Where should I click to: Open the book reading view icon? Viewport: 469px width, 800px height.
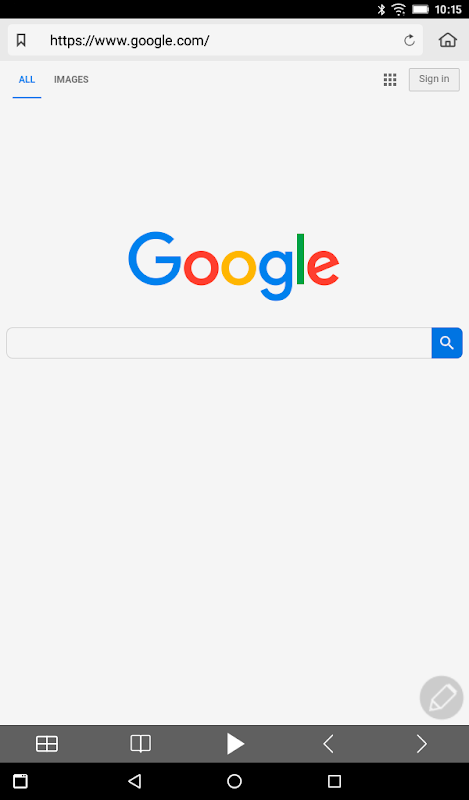(x=140, y=744)
